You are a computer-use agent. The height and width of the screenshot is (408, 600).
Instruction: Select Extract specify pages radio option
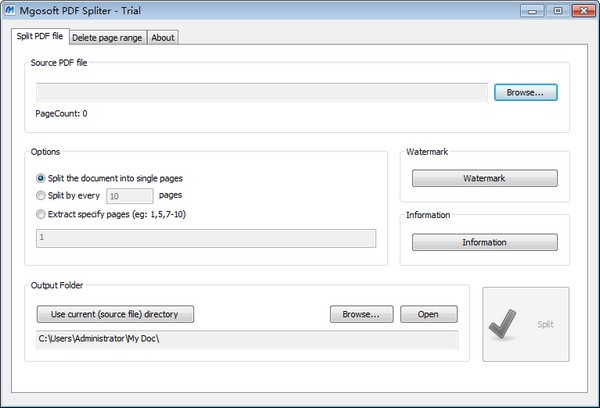pos(41,213)
